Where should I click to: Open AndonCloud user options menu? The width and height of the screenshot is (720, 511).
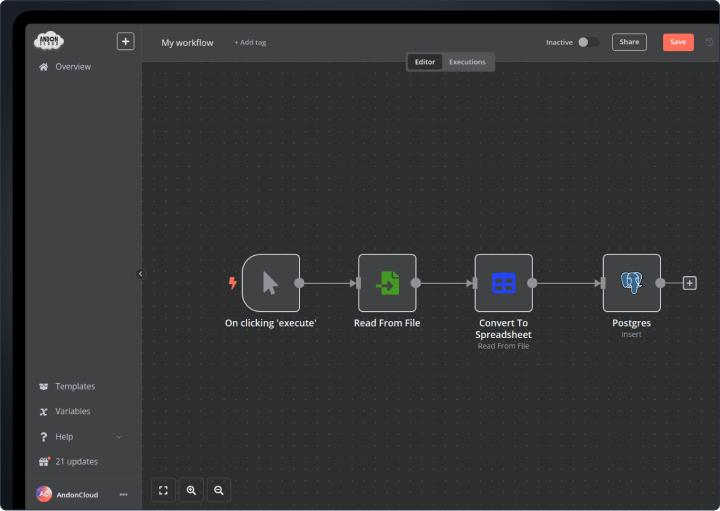pos(124,494)
